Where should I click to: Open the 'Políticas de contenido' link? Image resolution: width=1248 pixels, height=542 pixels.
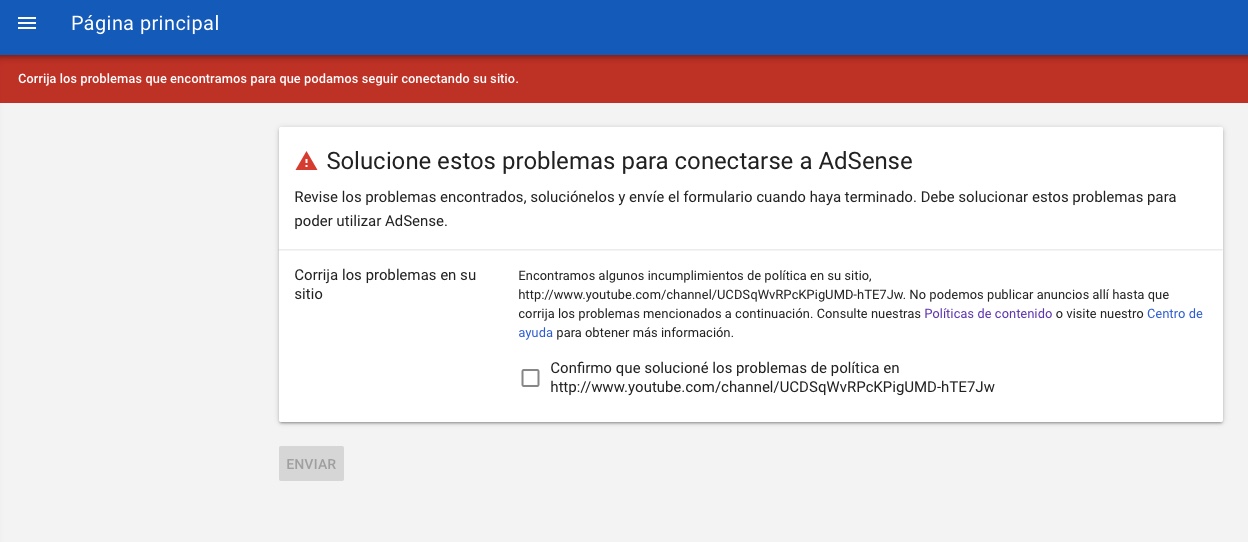[987, 313]
